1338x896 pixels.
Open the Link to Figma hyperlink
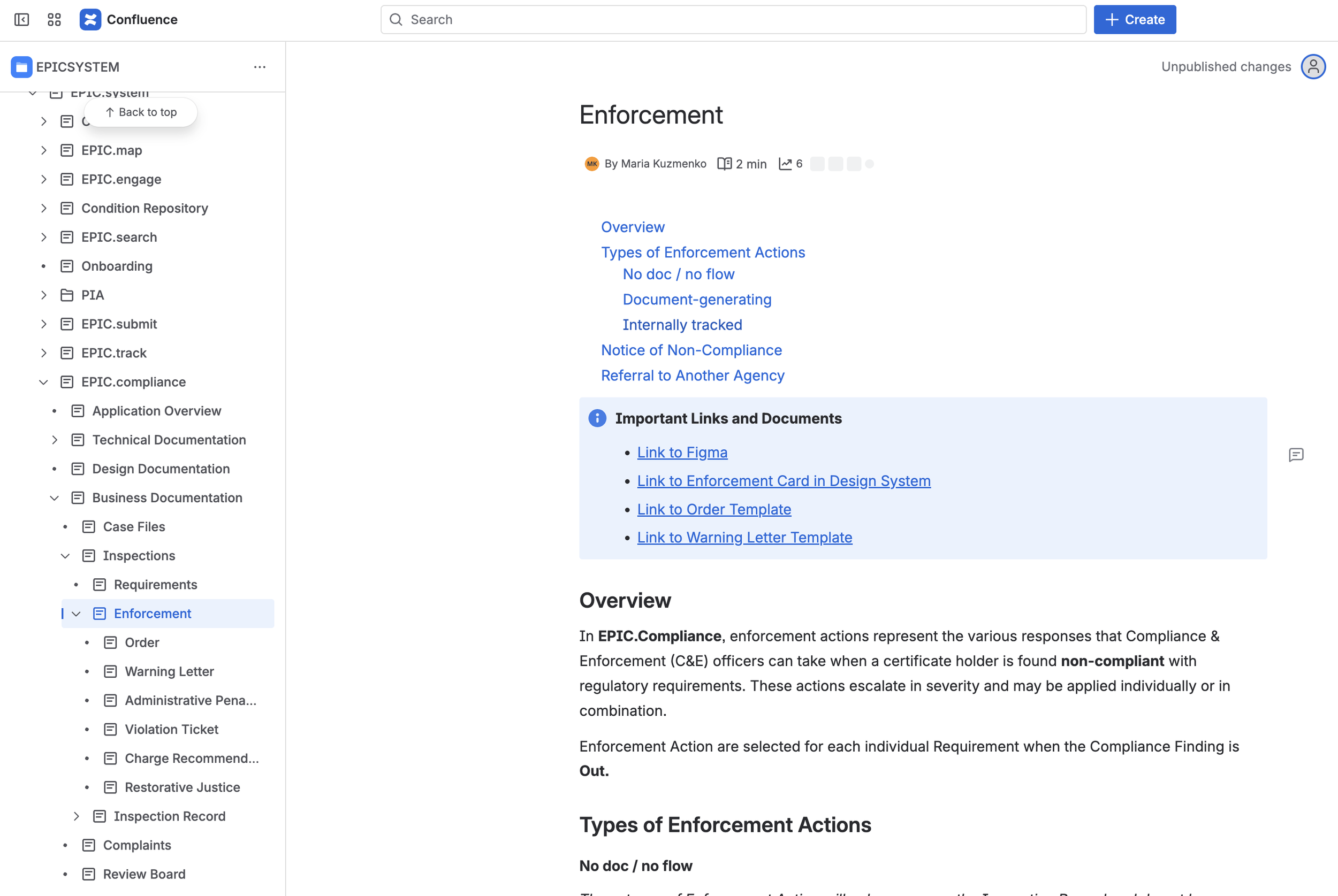pos(682,452)
